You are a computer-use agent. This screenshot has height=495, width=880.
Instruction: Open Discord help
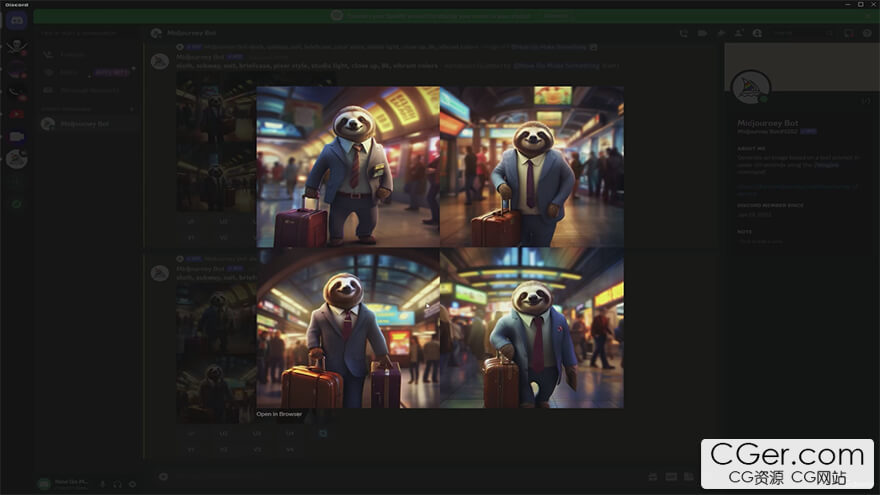coord(867,33)
